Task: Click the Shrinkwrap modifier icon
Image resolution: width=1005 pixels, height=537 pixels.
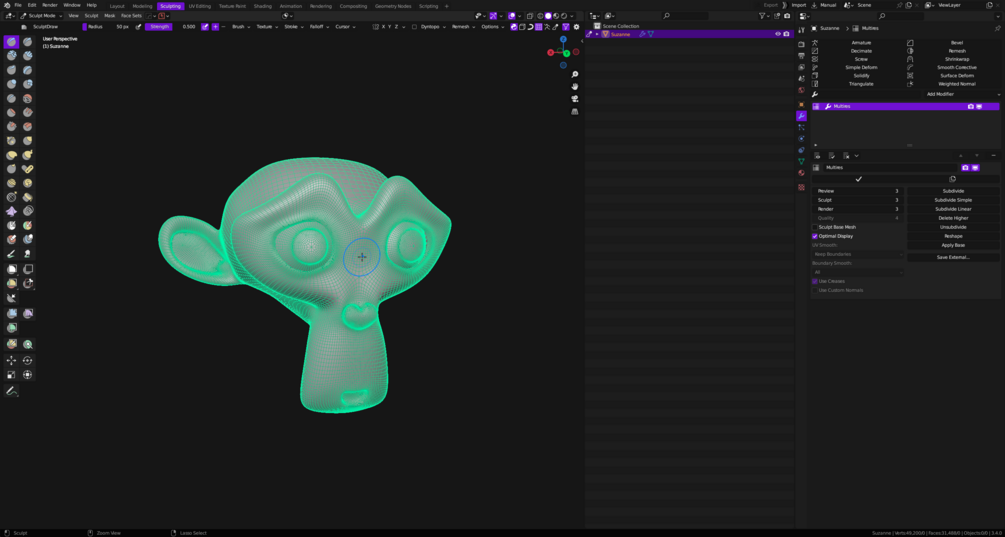Action: click(910, 59)
